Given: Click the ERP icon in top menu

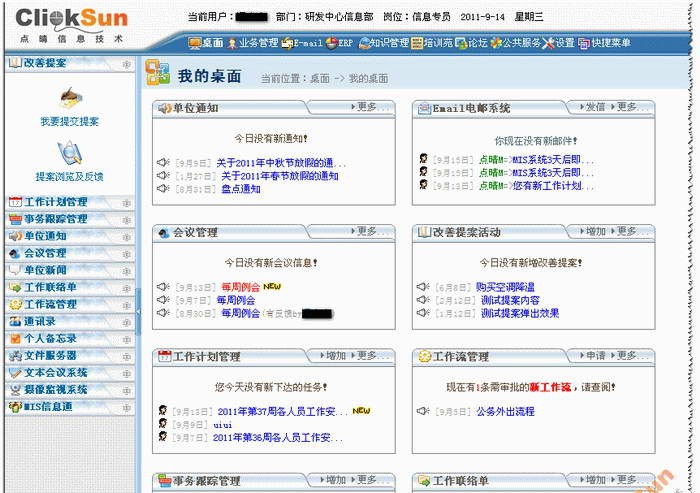Looking at the screenshot, I should click(331, 43).
